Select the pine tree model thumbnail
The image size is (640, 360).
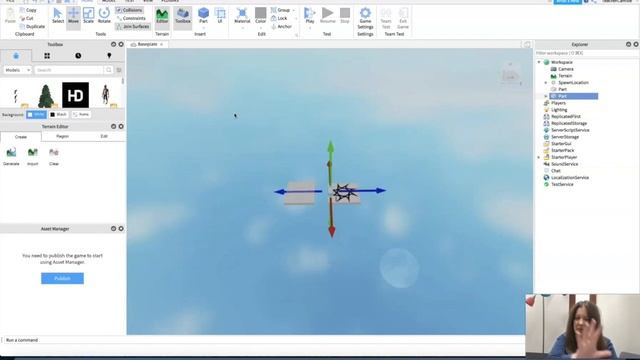point(46,95)
